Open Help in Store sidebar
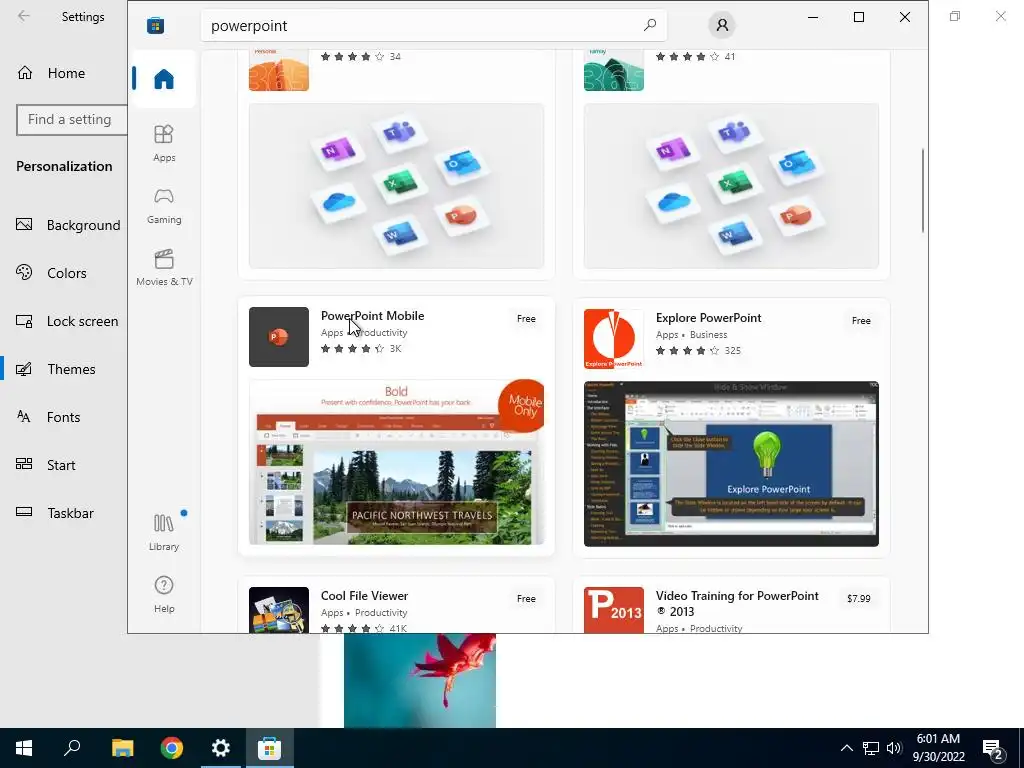 click(x=164, y=594)
